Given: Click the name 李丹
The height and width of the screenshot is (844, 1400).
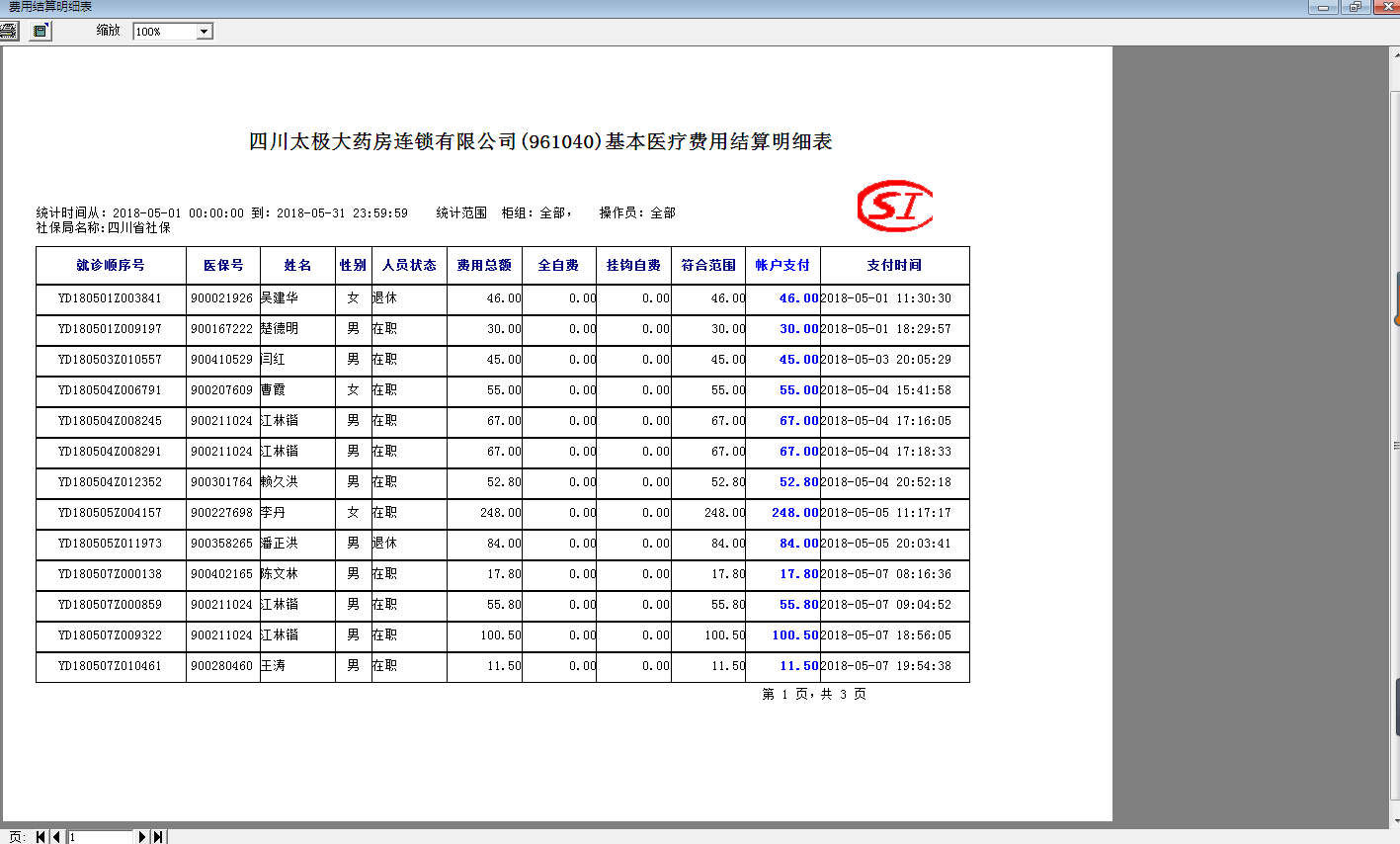Looking at the screenshot, I should 274,513.
